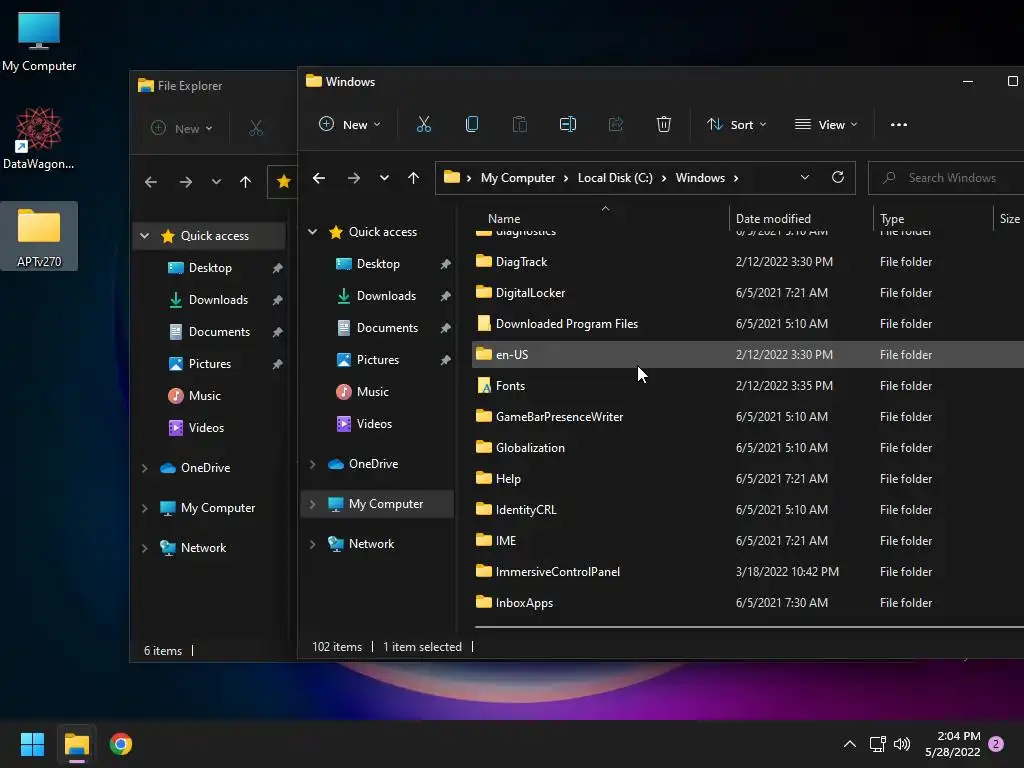Select Pictures in Windows window sidebar
Viewport: 1024px width, 768px height.
coord(377,360)
